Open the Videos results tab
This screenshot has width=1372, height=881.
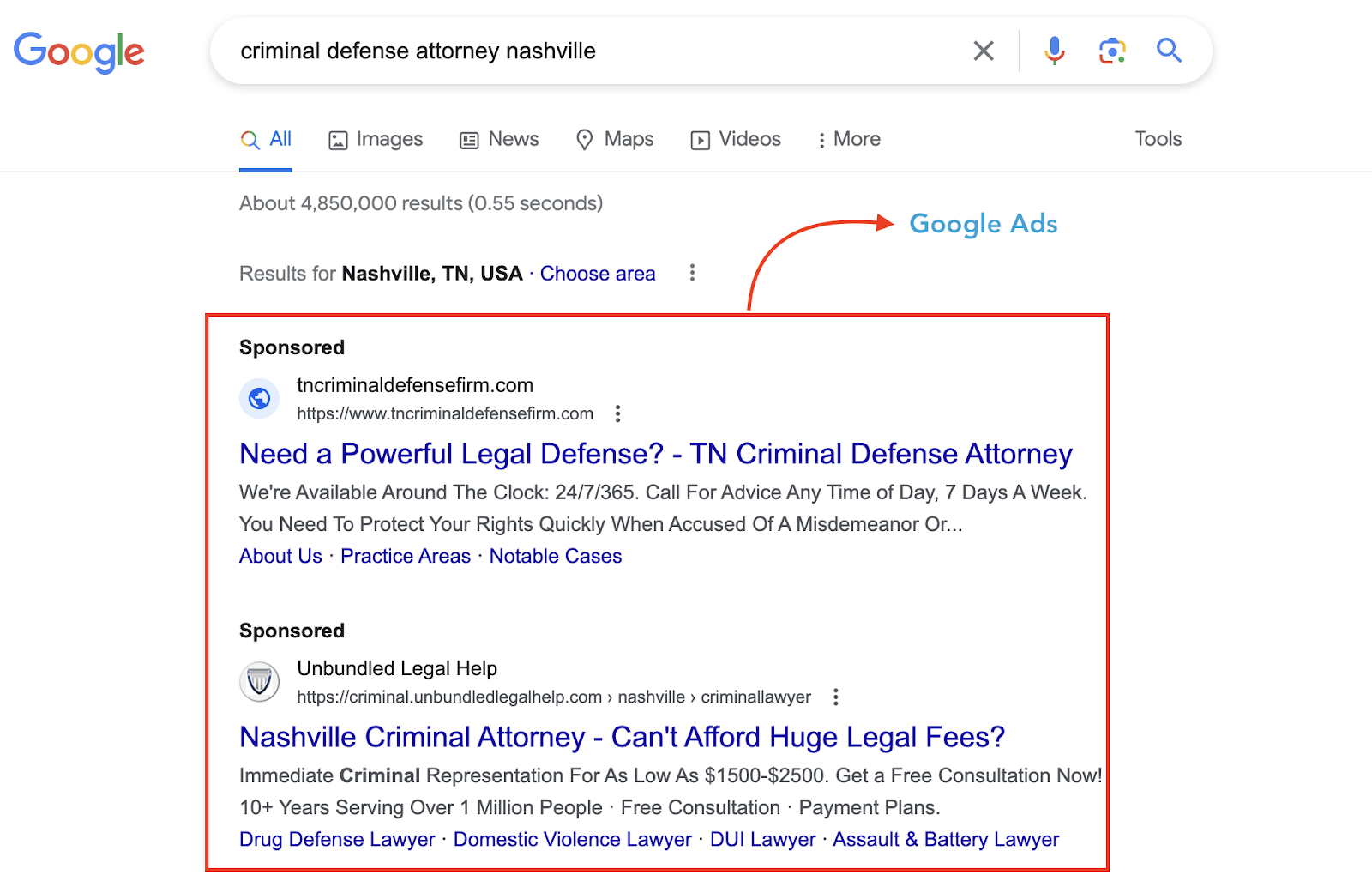[x=736, y=139]
